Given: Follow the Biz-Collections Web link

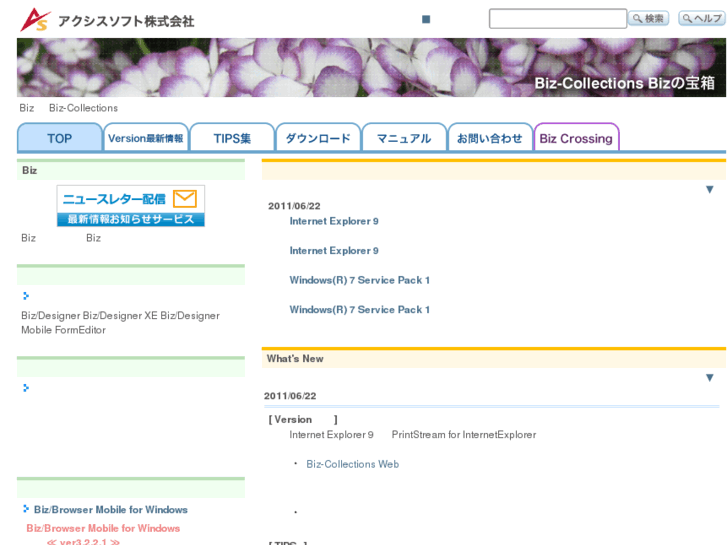Looking at the screenshot, I should coord(352,464).
